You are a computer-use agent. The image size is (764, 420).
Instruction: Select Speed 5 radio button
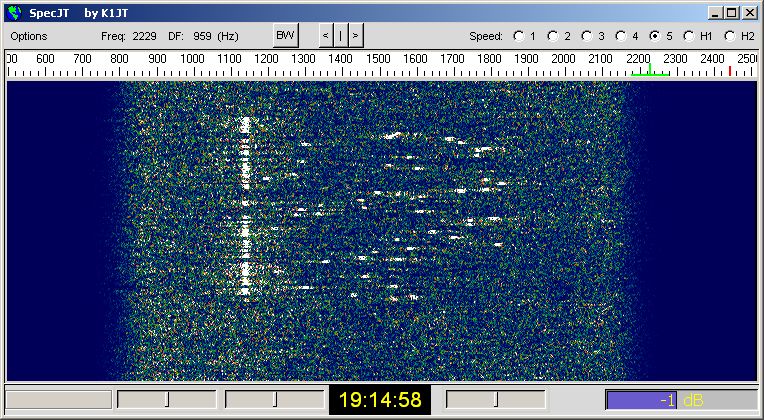pyautogui.click(x=655, y=36)
